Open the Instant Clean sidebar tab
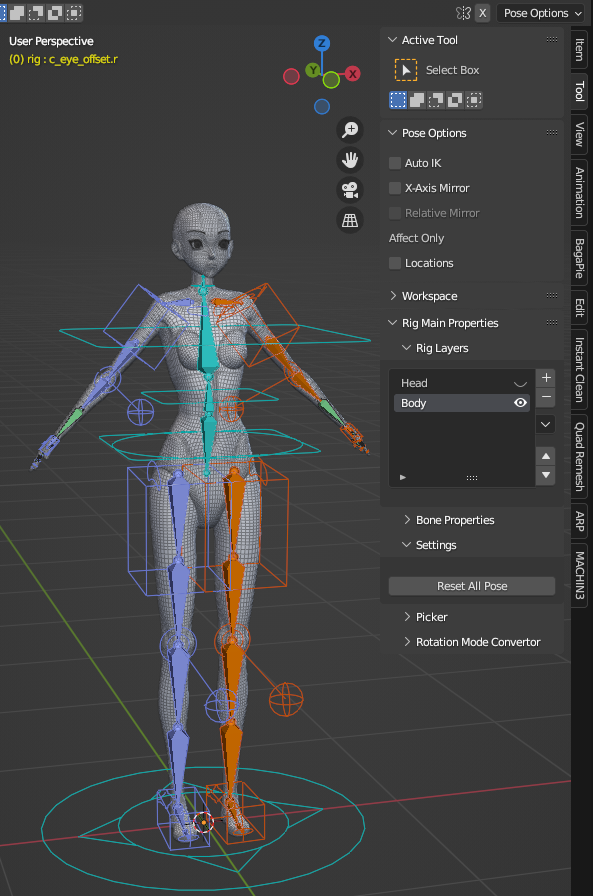This screenshot has height=896, width=593. [579, 369]
